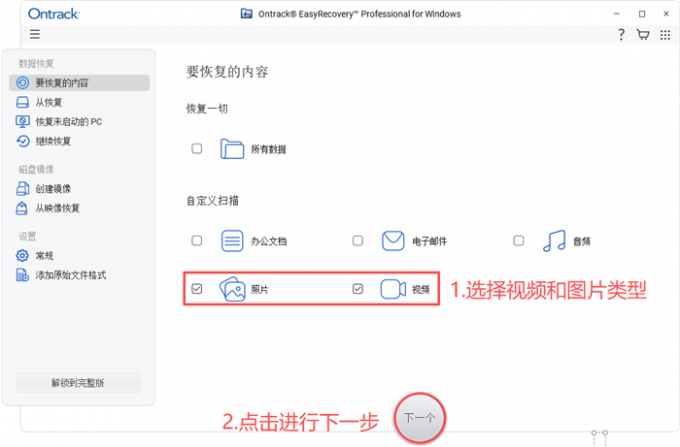Click the 音频 label
This screenshot has height=447, width=680.
pyautogui.click(x=582, y=241)
